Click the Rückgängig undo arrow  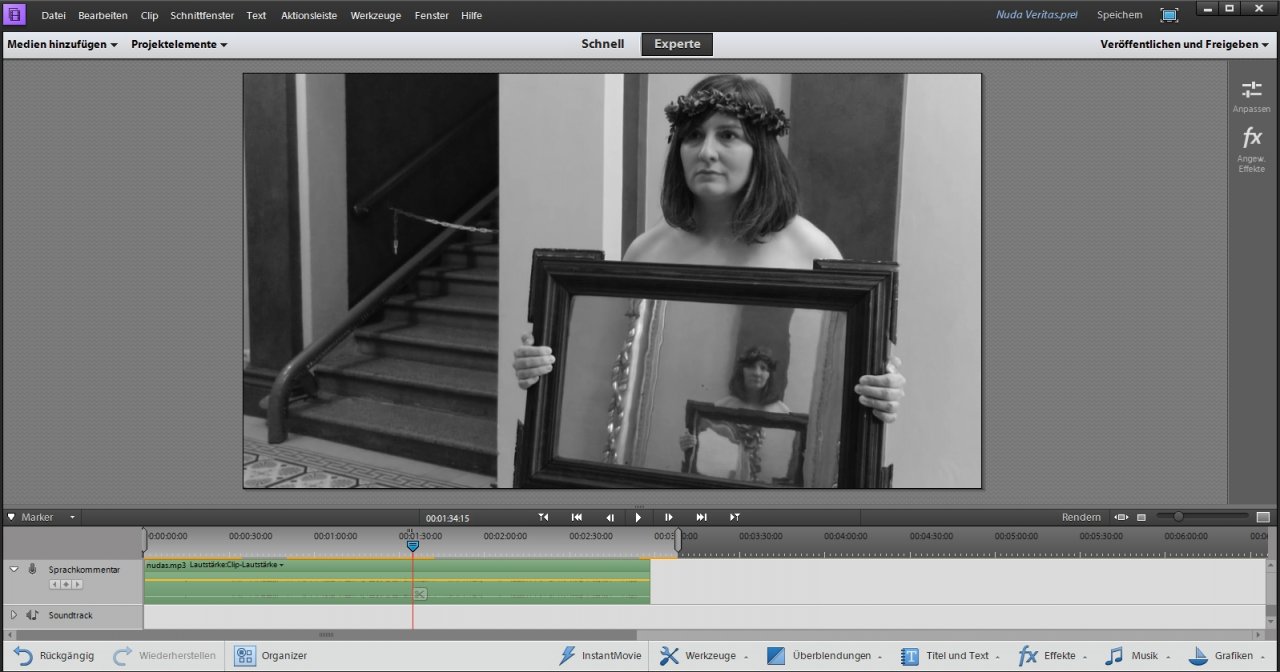[x=23, y=656]
